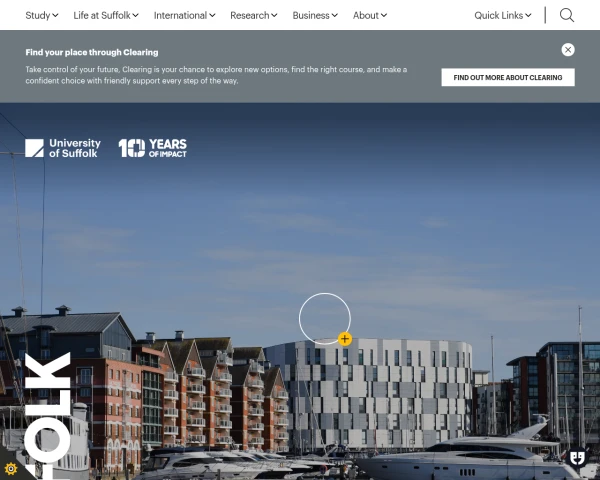Click the 10 Years of Impact logo

point(153,148)
